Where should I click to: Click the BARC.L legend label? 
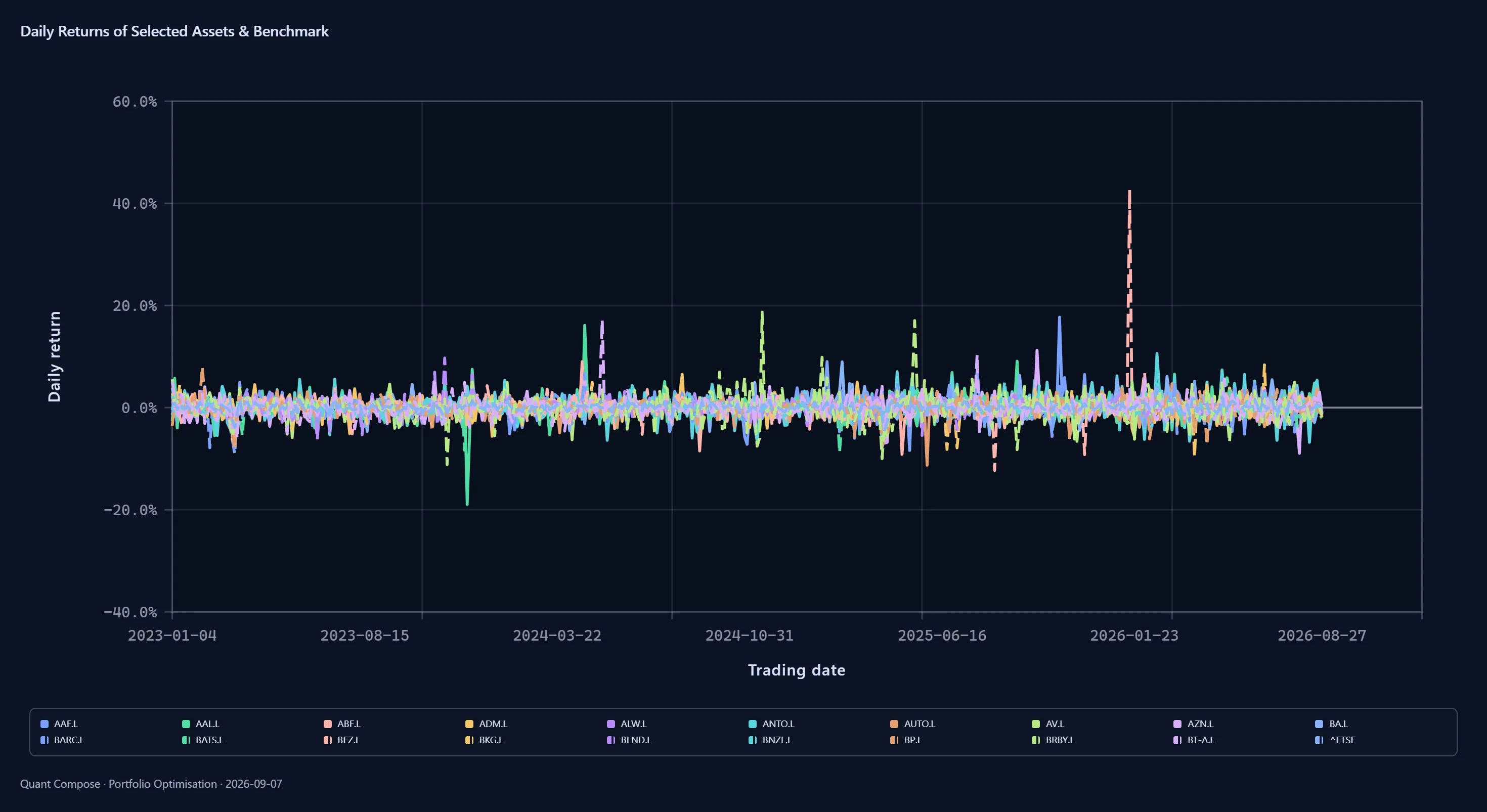pos(69,740)
